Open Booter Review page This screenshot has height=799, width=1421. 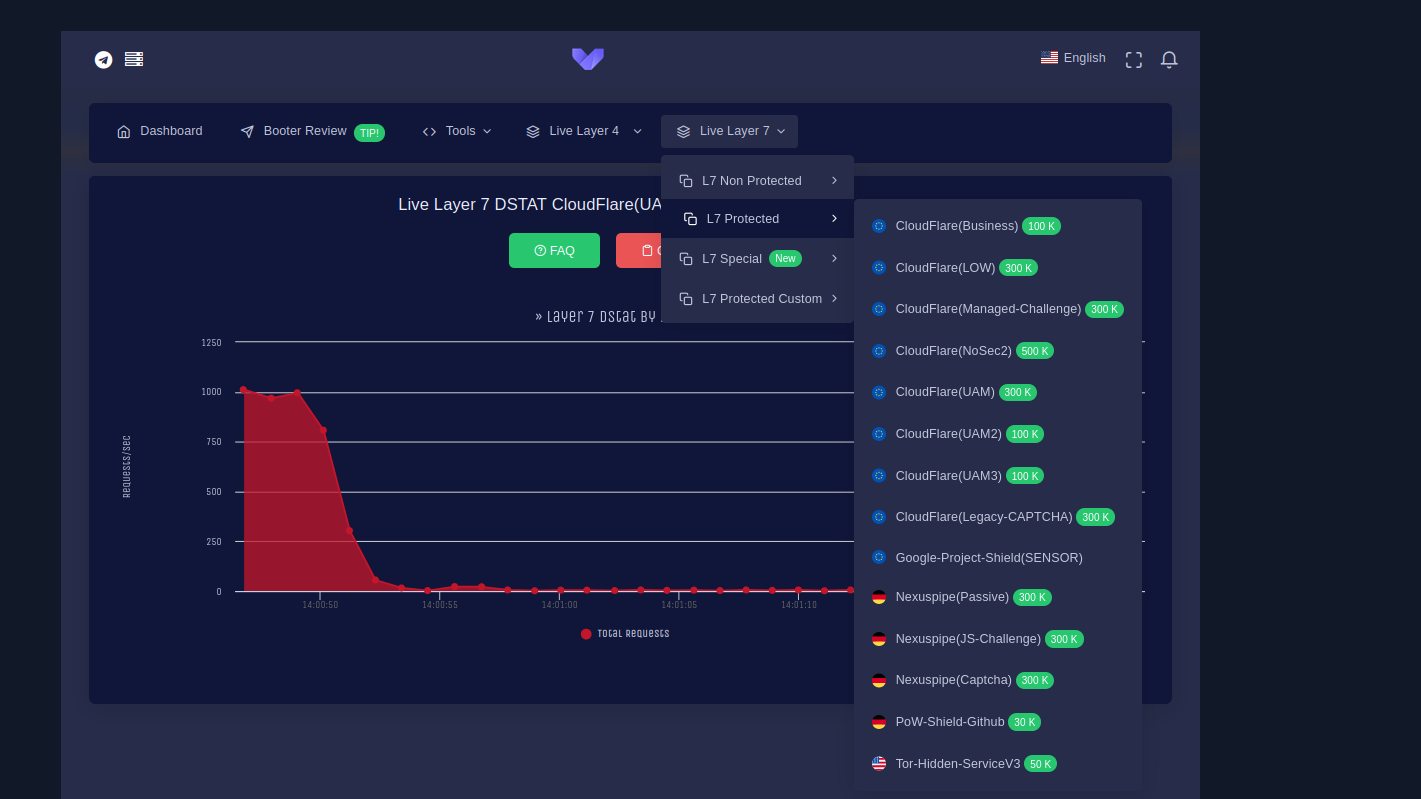312,131
